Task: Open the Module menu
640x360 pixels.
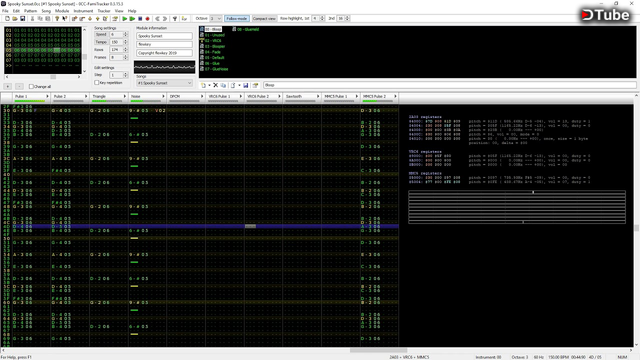Action: pyautogui.click(x=62, y=11)
